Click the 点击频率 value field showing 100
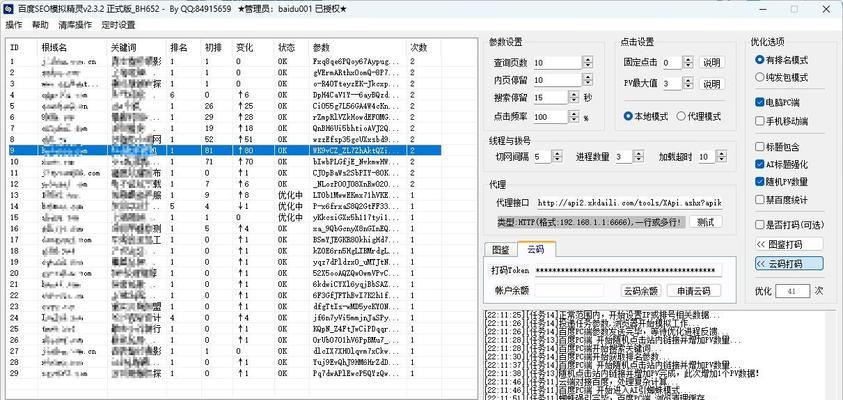The image size is (843, 400). point(552,117)
